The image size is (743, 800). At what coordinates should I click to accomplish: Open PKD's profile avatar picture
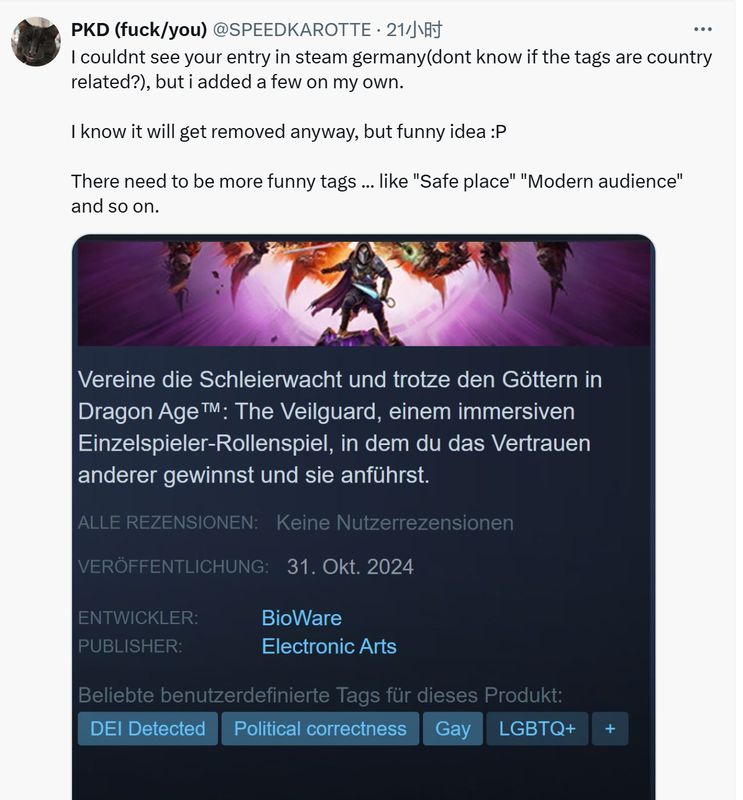pos(36,42)
